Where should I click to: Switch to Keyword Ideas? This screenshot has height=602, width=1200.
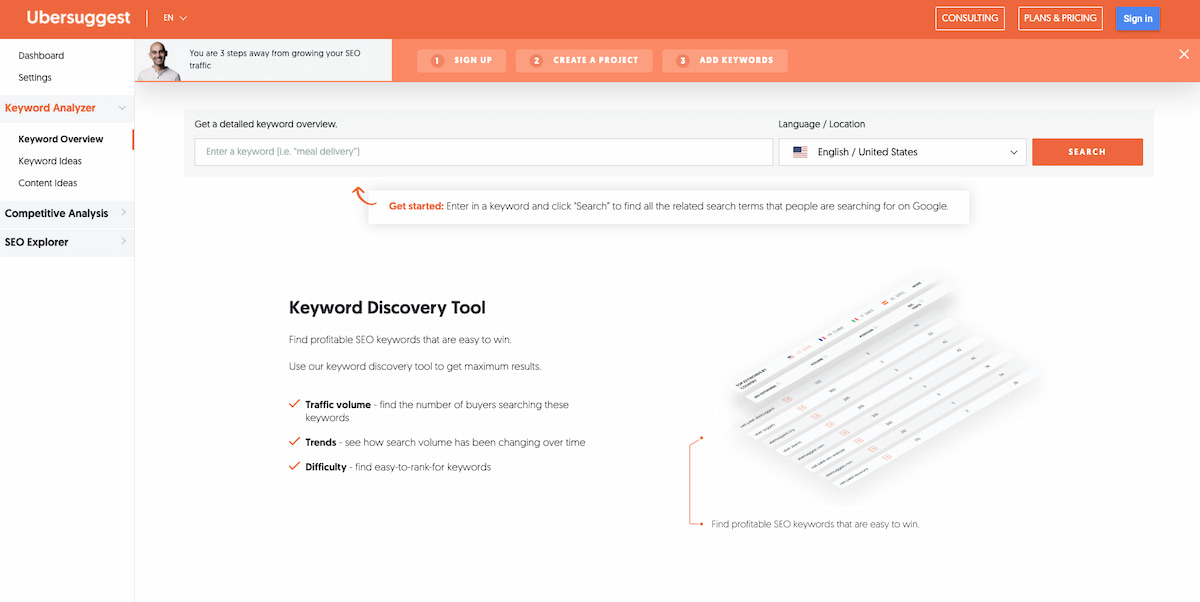pos(50,161)
